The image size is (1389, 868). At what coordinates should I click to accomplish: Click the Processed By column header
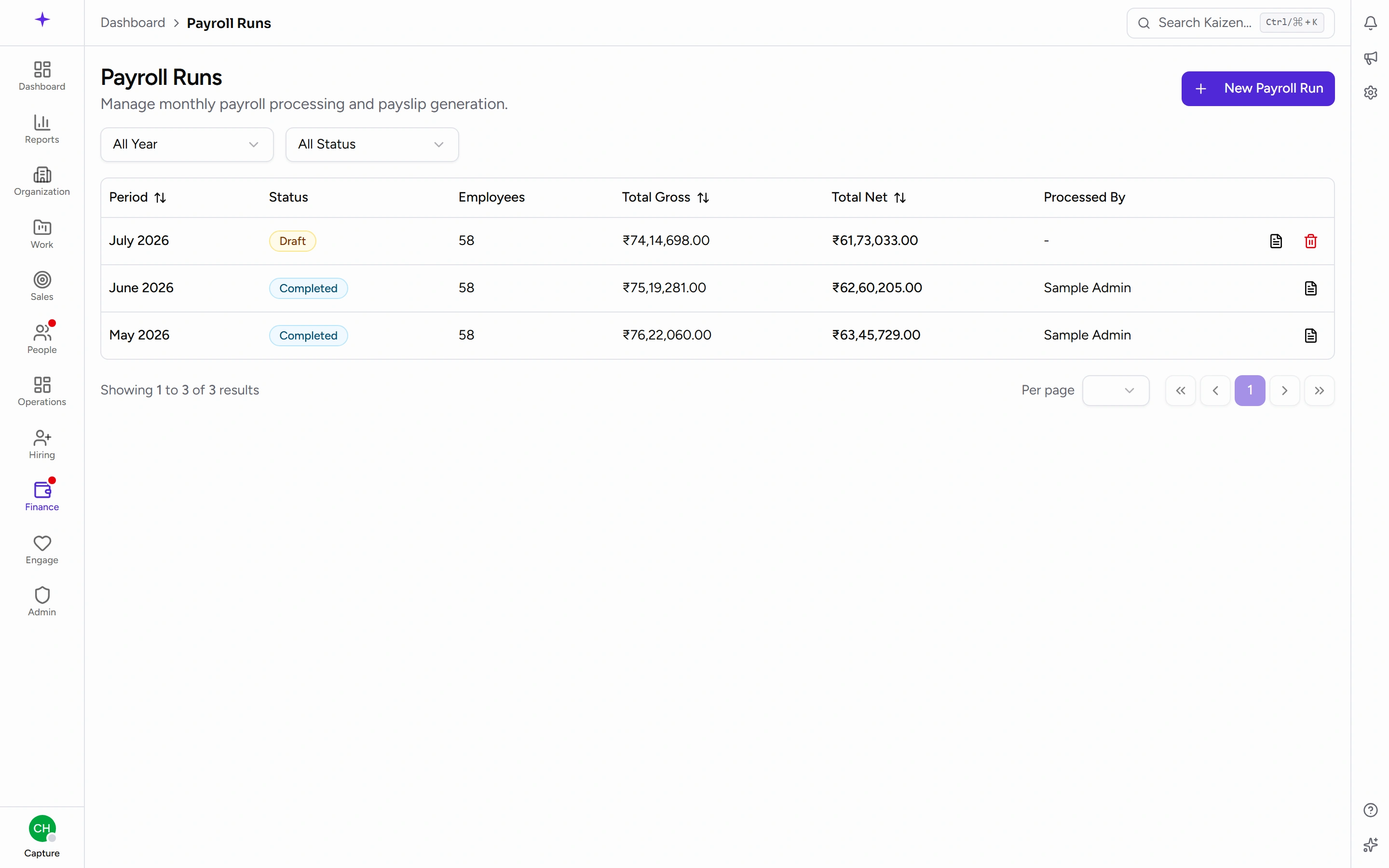(1084, 197)
